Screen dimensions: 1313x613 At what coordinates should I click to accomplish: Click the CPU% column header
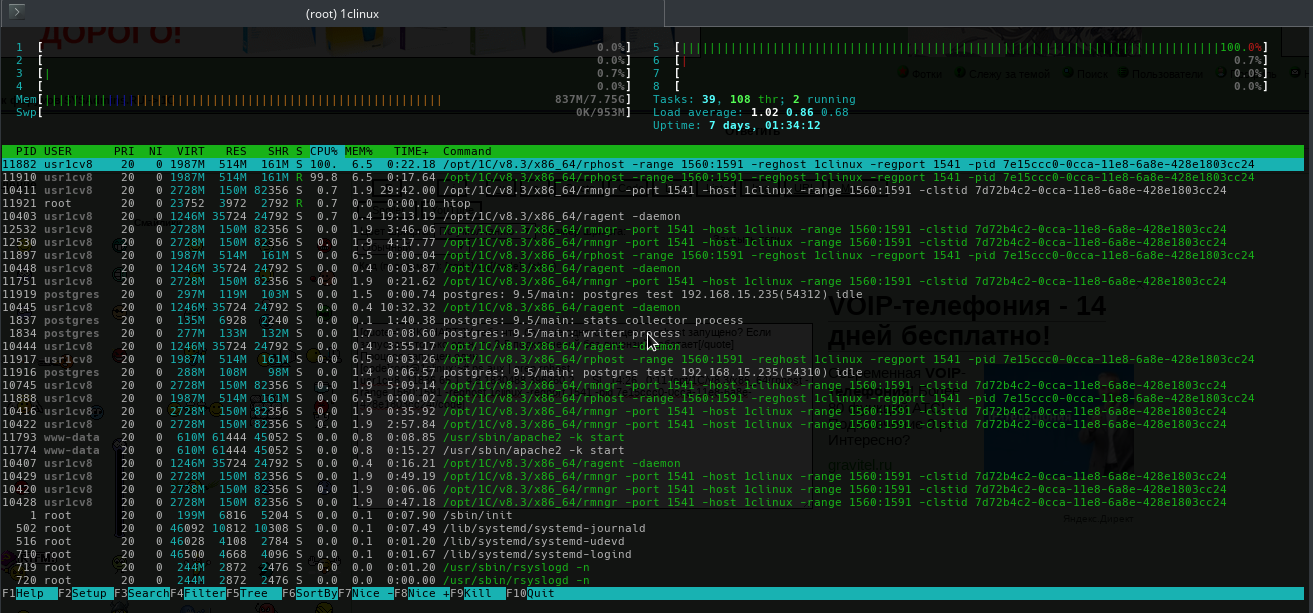(324, 151)
